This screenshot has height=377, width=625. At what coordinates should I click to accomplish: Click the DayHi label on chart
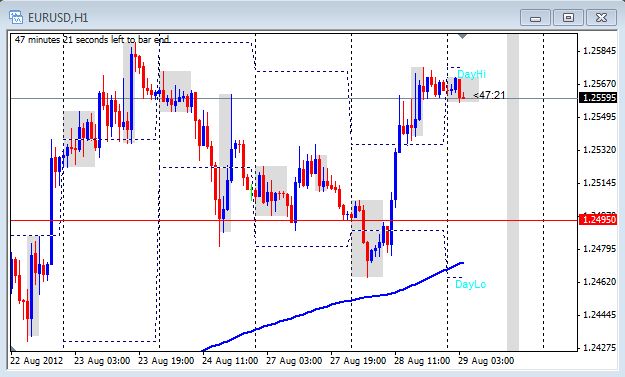[472, 74]
